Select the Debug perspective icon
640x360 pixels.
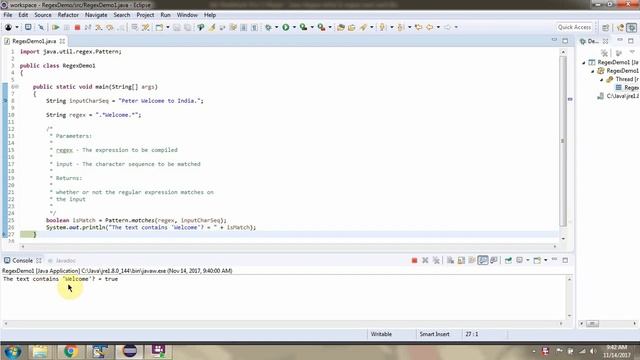pos(631,27)
